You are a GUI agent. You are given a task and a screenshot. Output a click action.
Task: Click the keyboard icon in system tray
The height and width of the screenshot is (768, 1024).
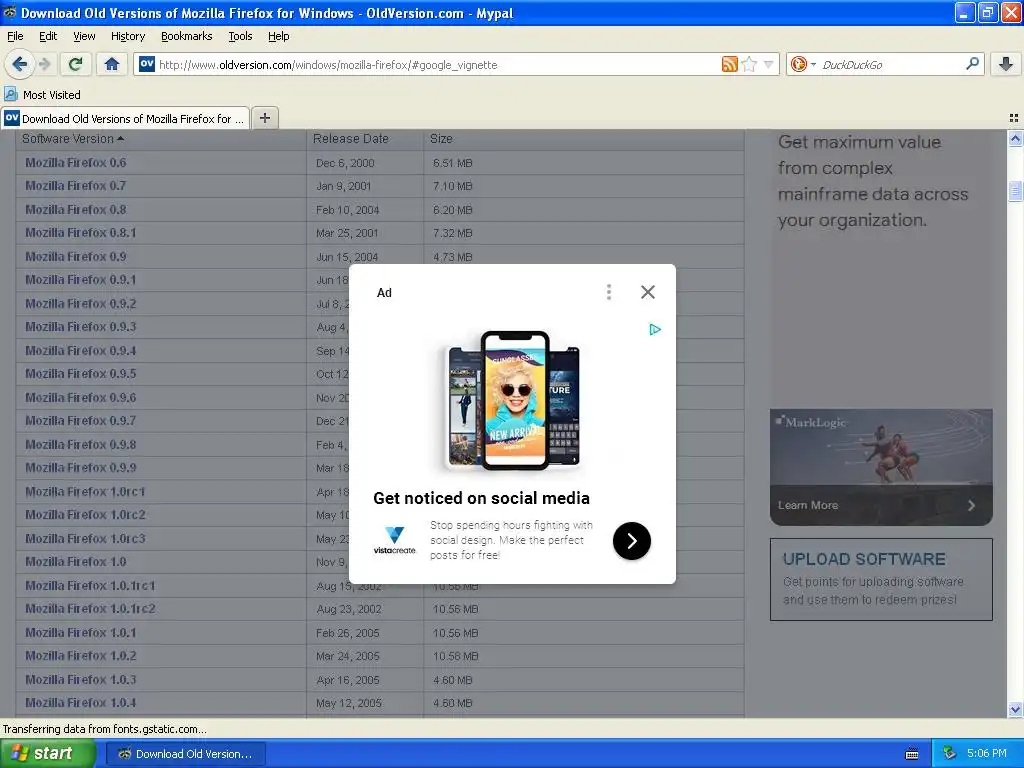point(912,754)
